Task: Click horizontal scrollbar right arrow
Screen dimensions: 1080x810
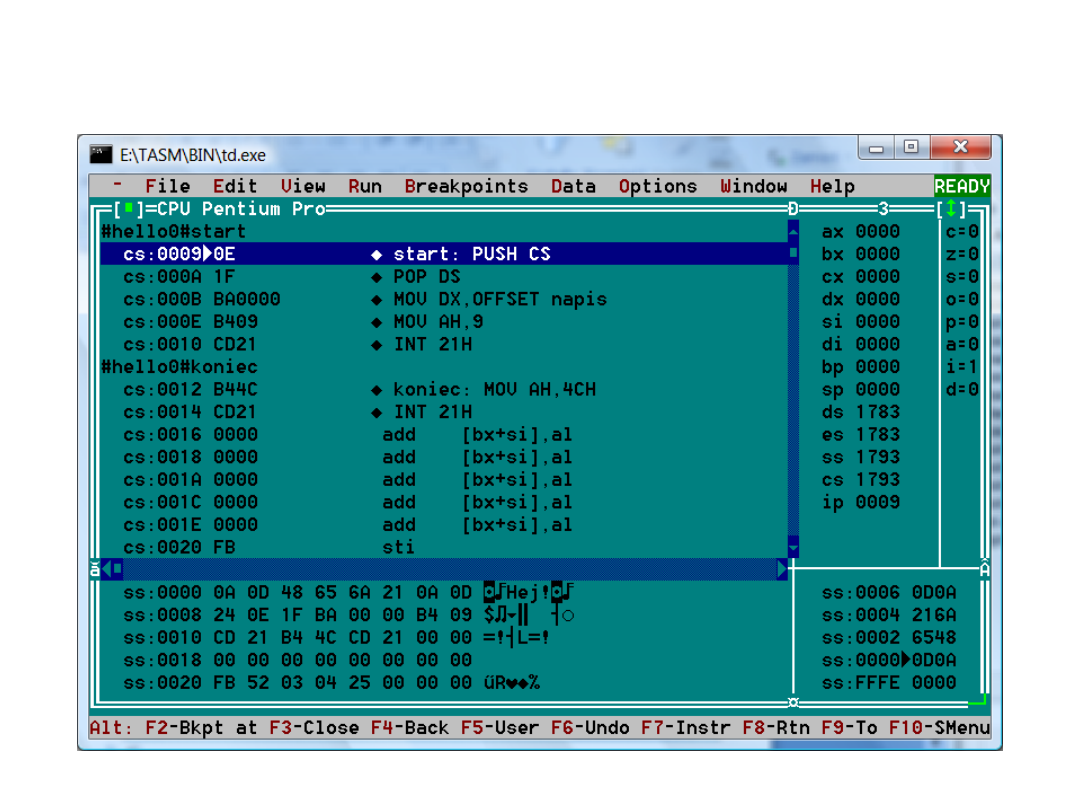Action: pos(782,569)
